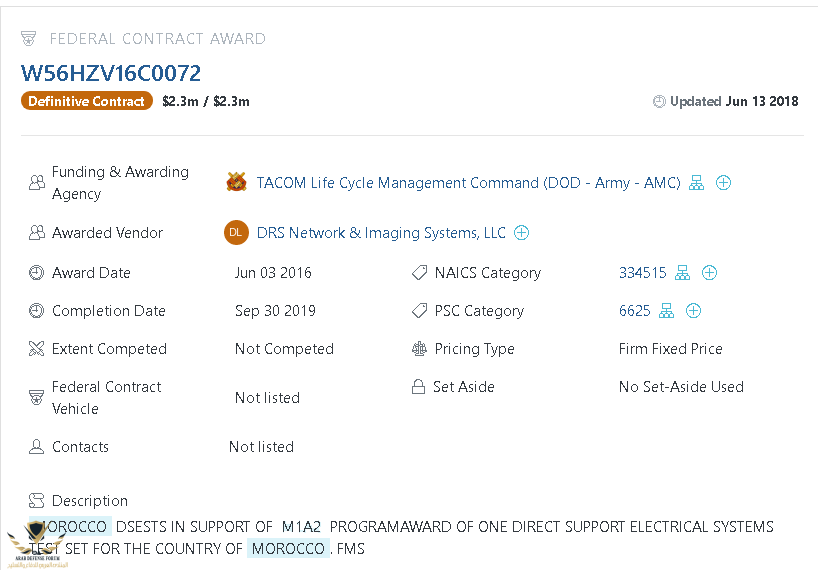Viewport: 818px width, 570px height.
Task: Open the DRS Network & Imaging Systems vendor link
Action: [x=381, y=233]
